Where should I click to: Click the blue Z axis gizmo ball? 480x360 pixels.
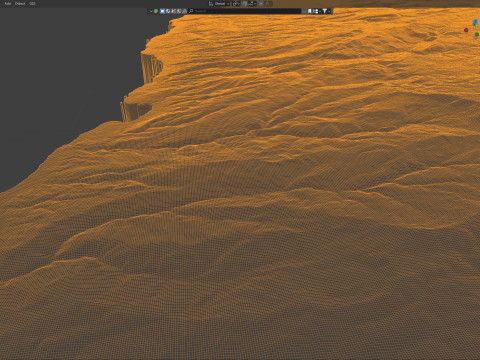475,22
